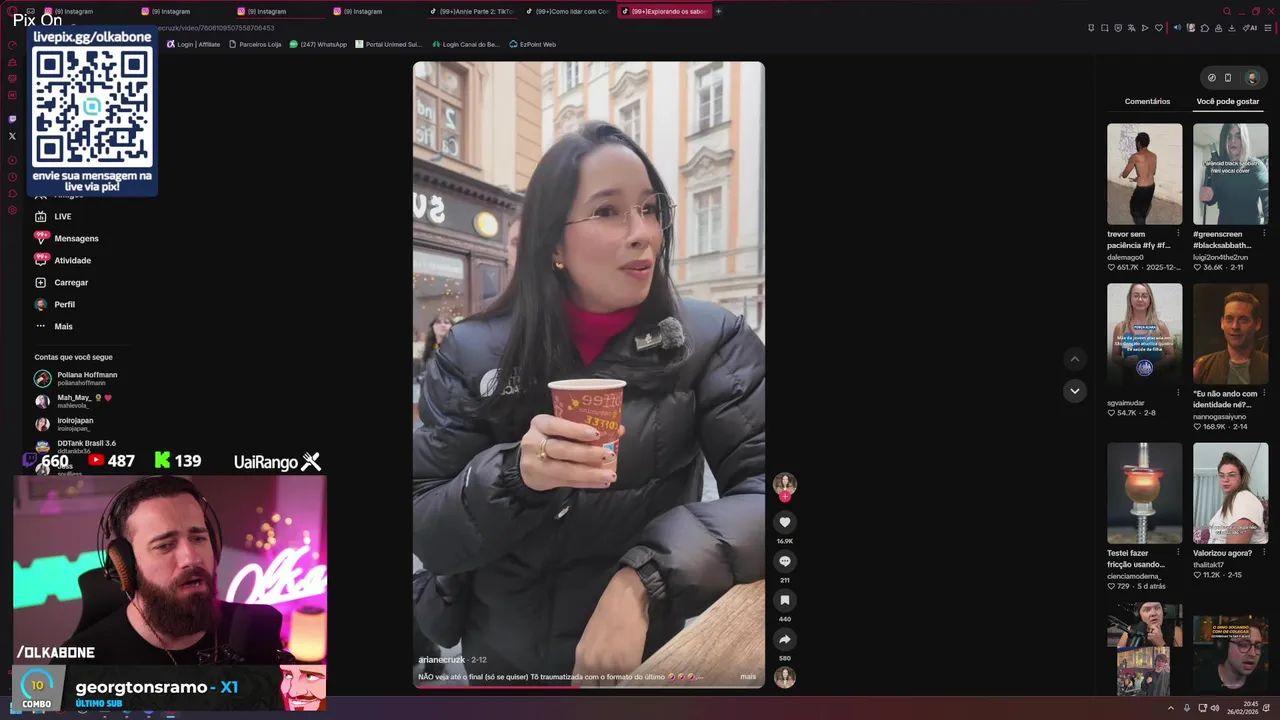Open options menu for Valorizou agora?

1264,553
